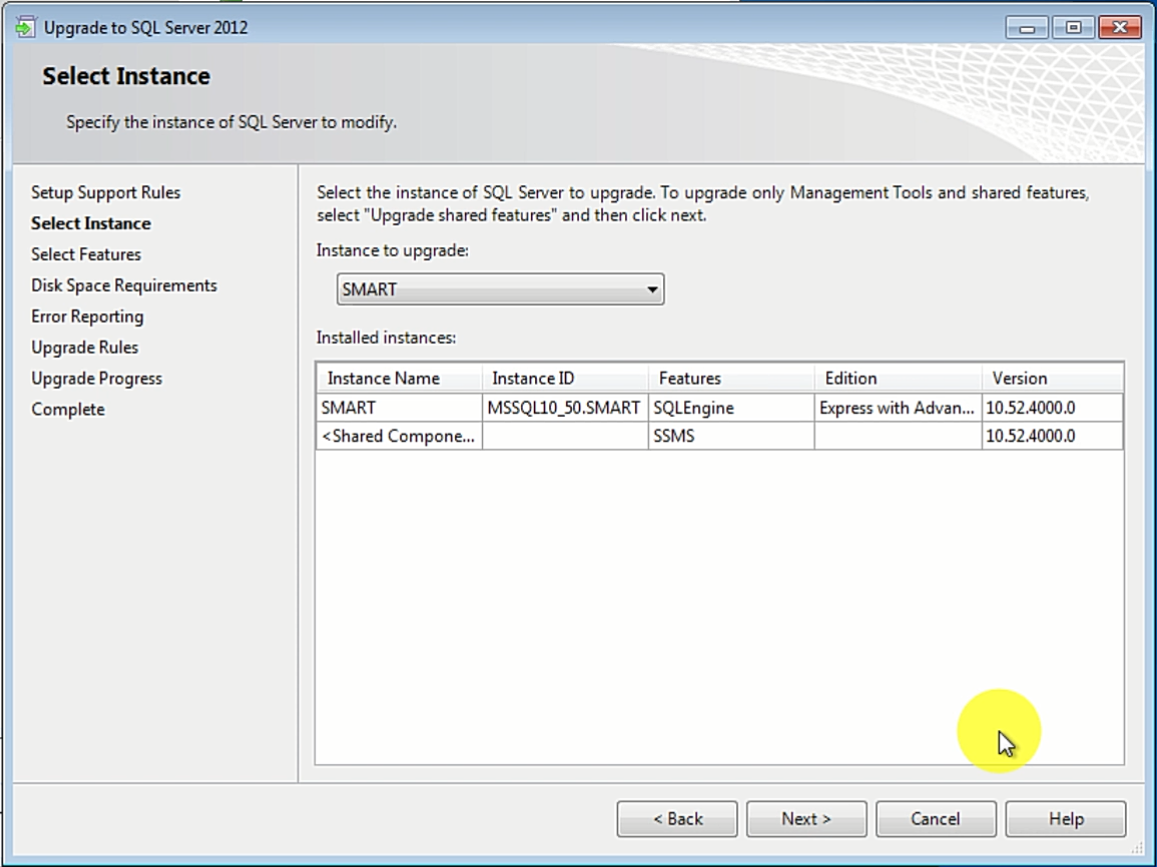This screenshot has height=867, width=1157.
Task: Click the MSSQL10_50.SMART instance ID cell
Action: [565, 408]
